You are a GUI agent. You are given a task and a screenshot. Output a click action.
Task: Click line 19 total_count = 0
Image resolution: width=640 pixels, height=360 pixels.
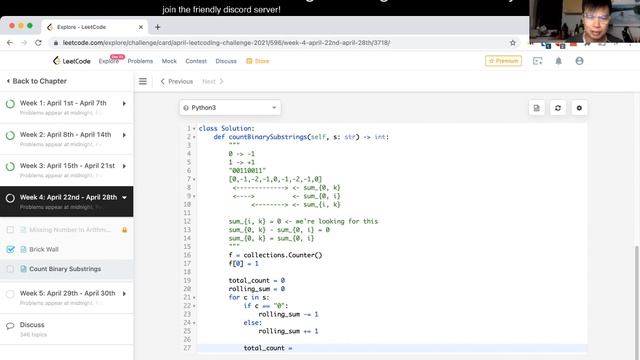257,281
